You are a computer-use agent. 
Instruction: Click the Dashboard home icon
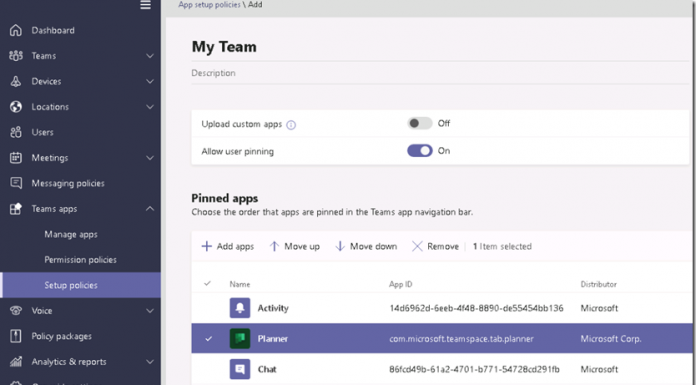click(x=16, y=30)
